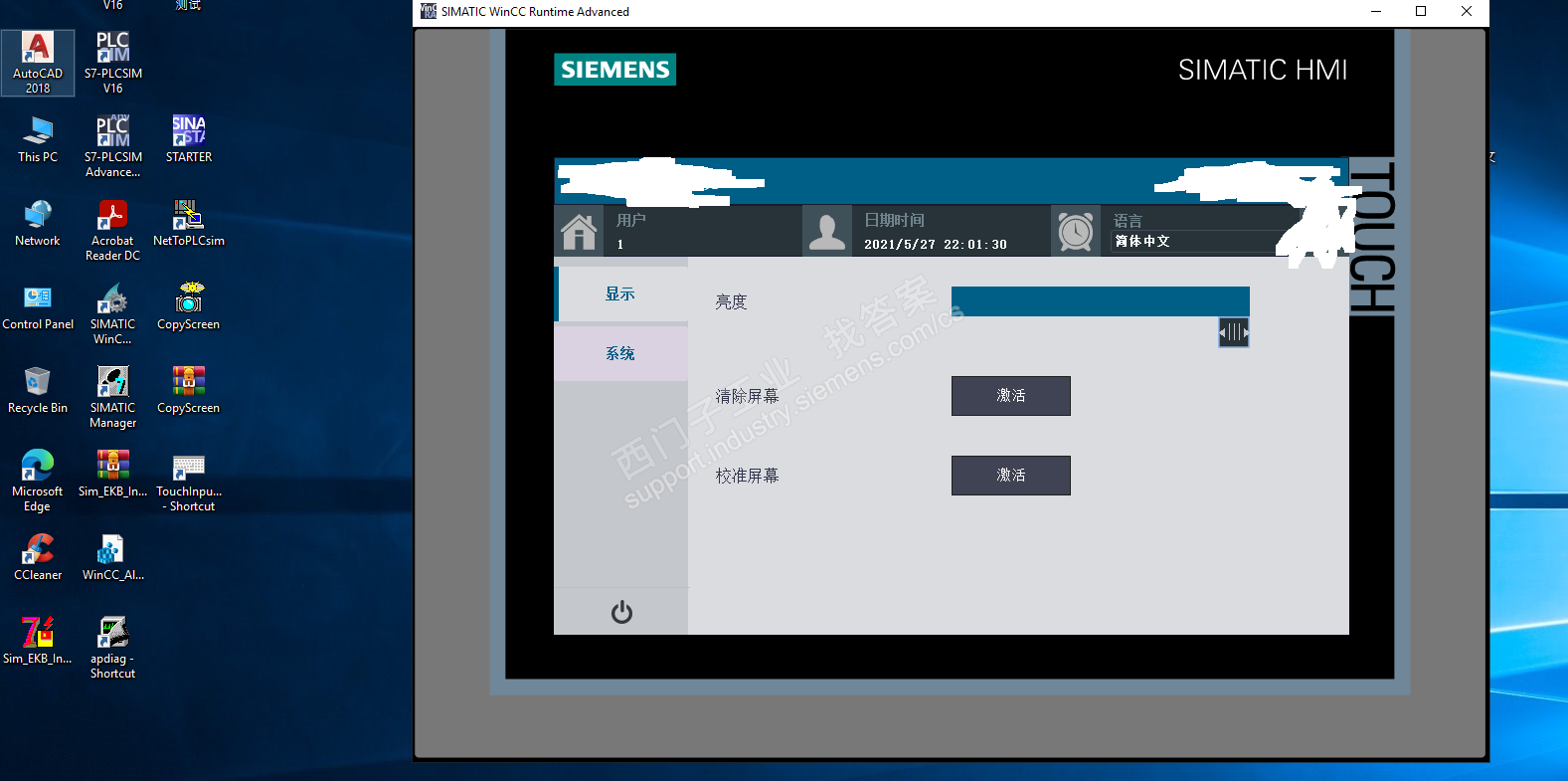Close the SIMATIC WinCC Runtime Advanced window
Image resolution: width=1568 pixels, height=781 pixels.
[1467, 11]
